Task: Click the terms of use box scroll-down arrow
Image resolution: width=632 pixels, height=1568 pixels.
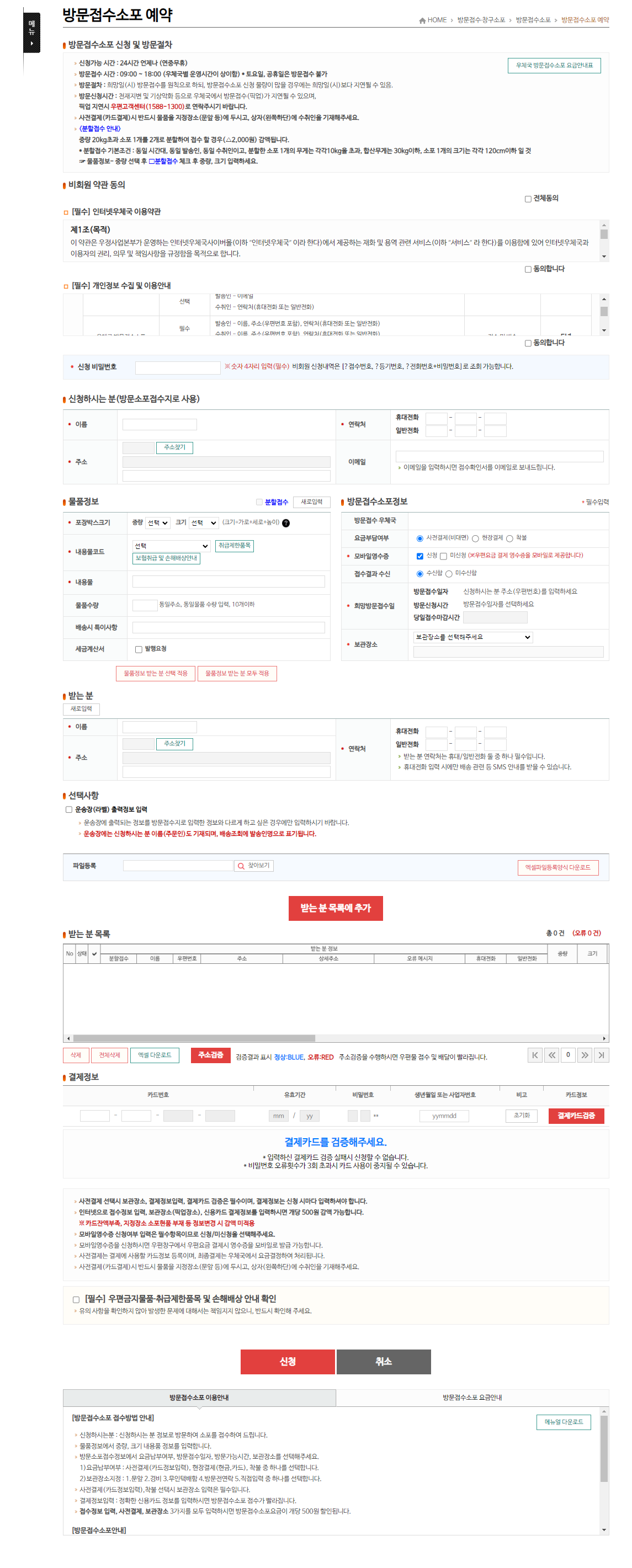Action: pos(604,257)
